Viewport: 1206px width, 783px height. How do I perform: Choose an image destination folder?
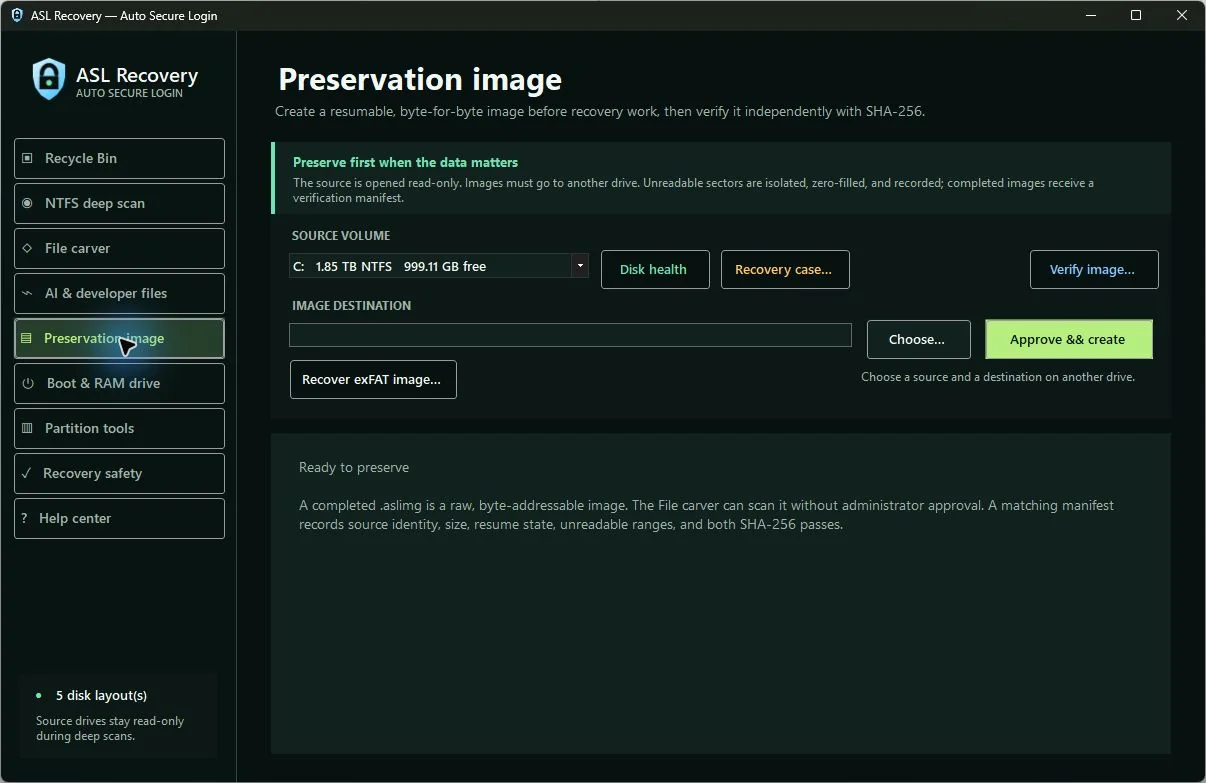click(x=918, y=339)
